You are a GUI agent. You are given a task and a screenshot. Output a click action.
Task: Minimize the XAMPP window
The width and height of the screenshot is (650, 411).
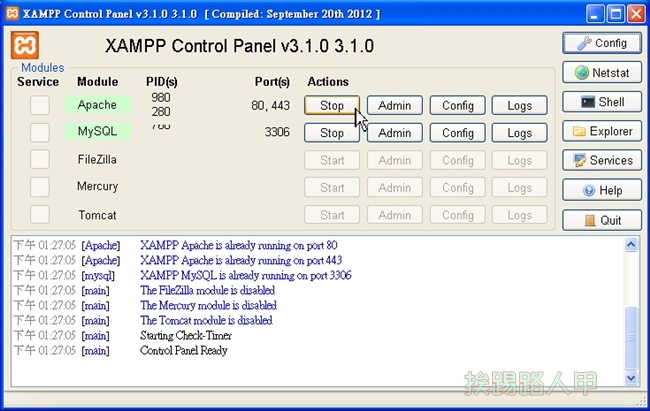(x=594, y=14)
